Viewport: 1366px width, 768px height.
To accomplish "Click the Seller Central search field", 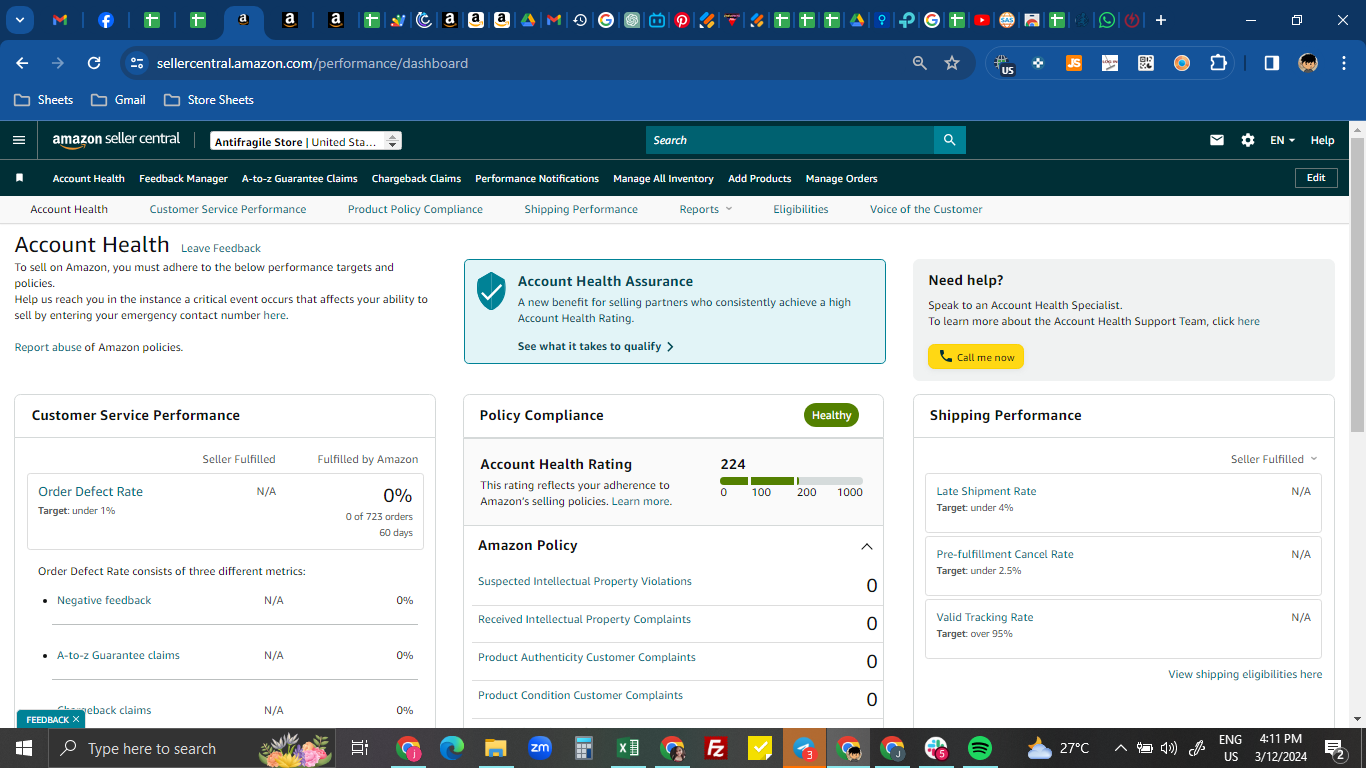I will point(790,140).
